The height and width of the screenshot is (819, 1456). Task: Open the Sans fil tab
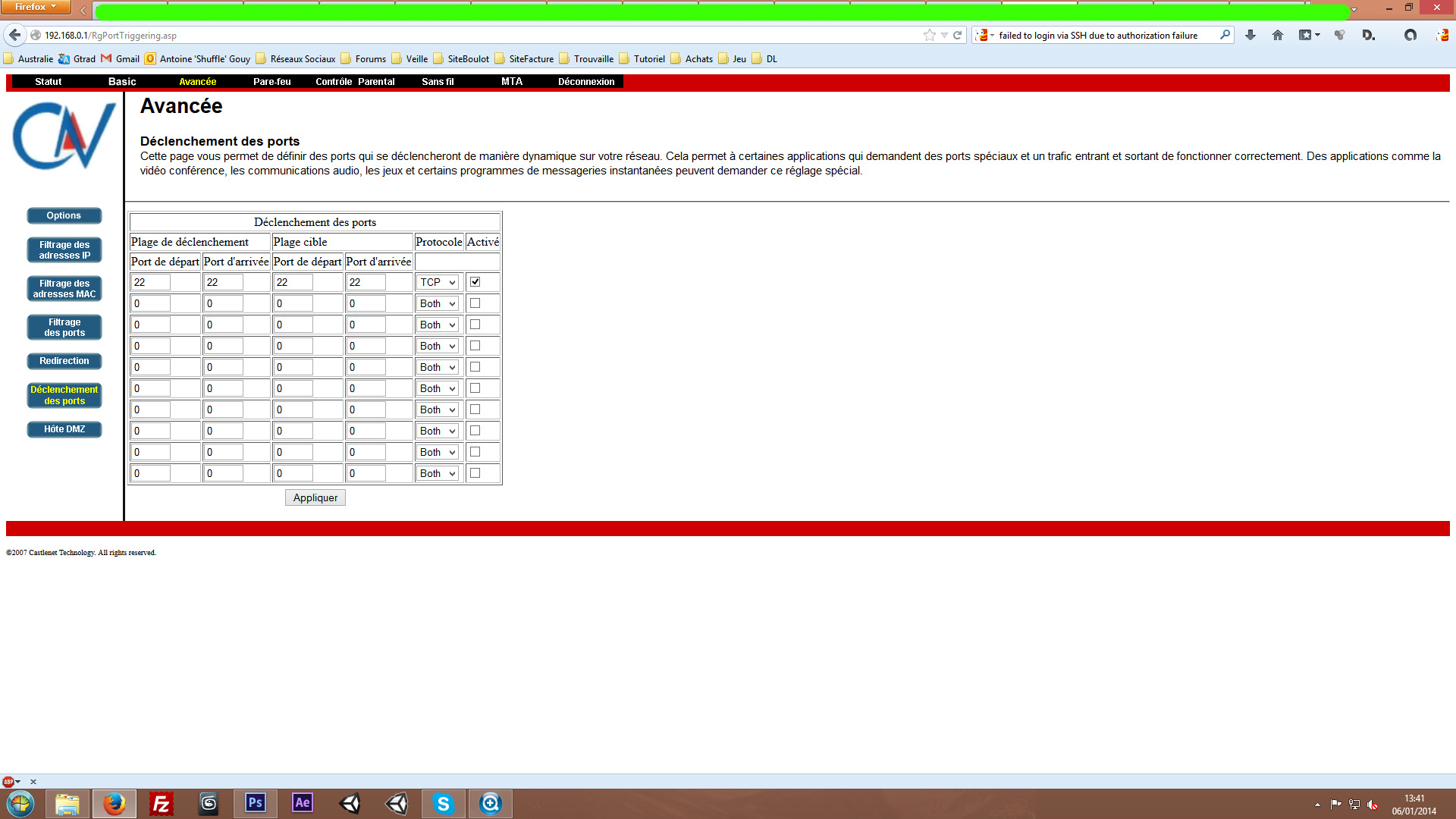pos(438,82)
